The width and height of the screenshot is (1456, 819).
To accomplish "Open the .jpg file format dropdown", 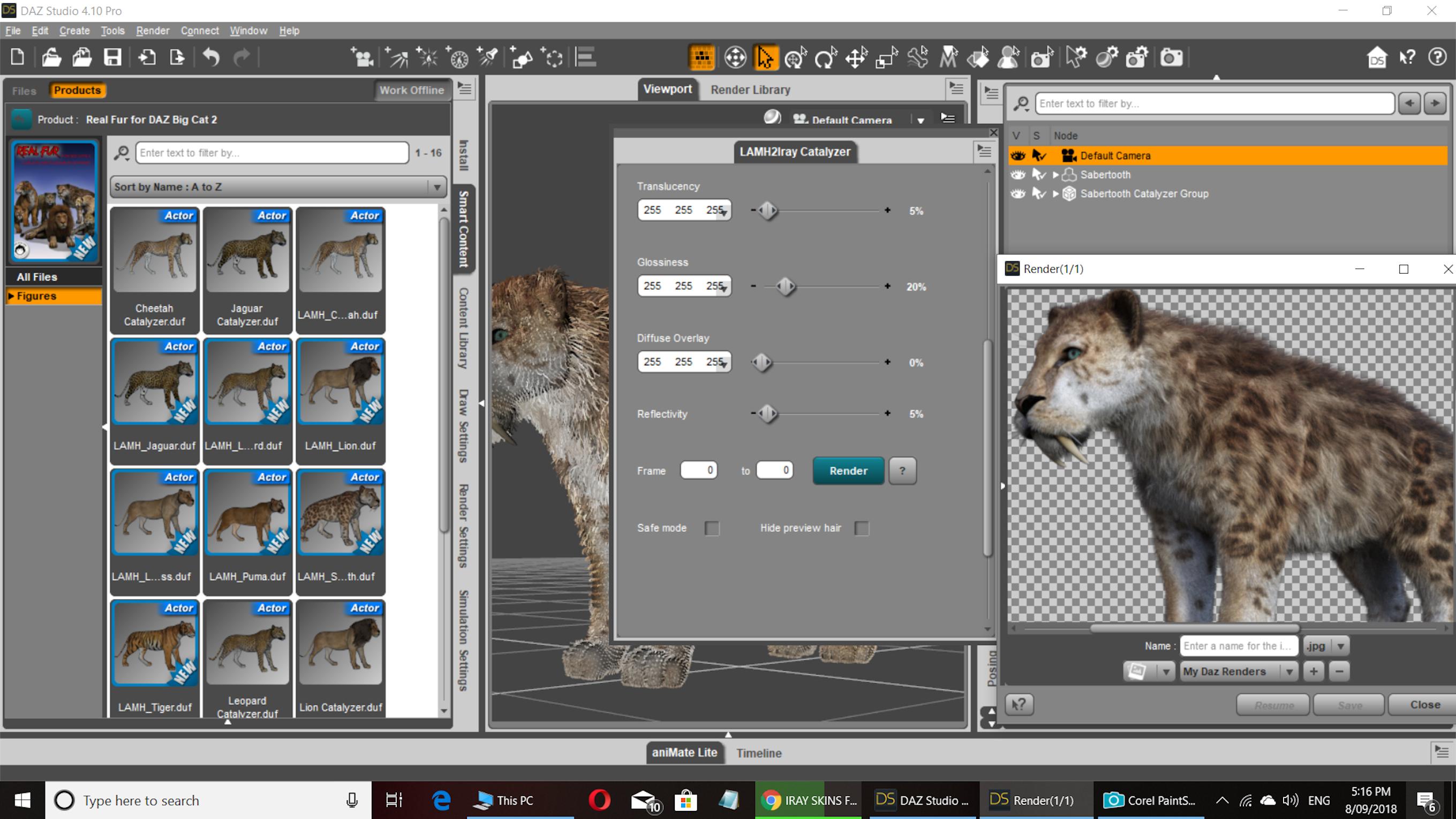I will [x=1340, y=646].
